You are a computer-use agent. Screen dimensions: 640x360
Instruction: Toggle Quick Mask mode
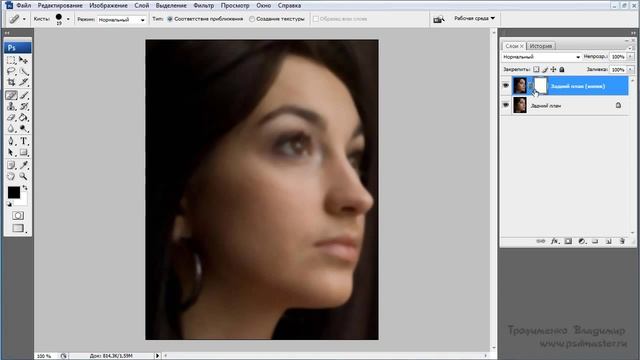point(18,216)
